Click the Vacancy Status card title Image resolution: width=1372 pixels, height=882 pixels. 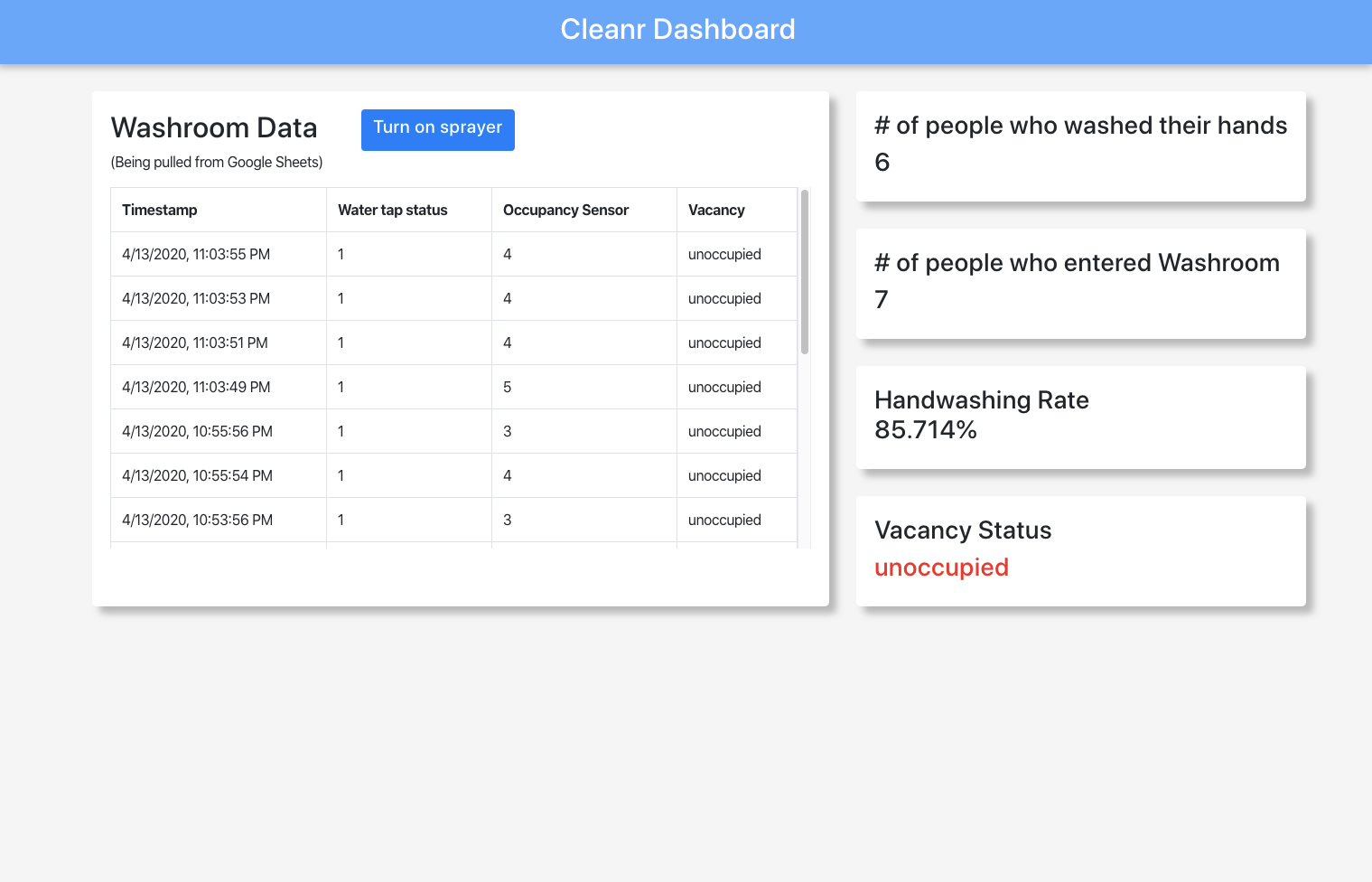click(963, 530)
